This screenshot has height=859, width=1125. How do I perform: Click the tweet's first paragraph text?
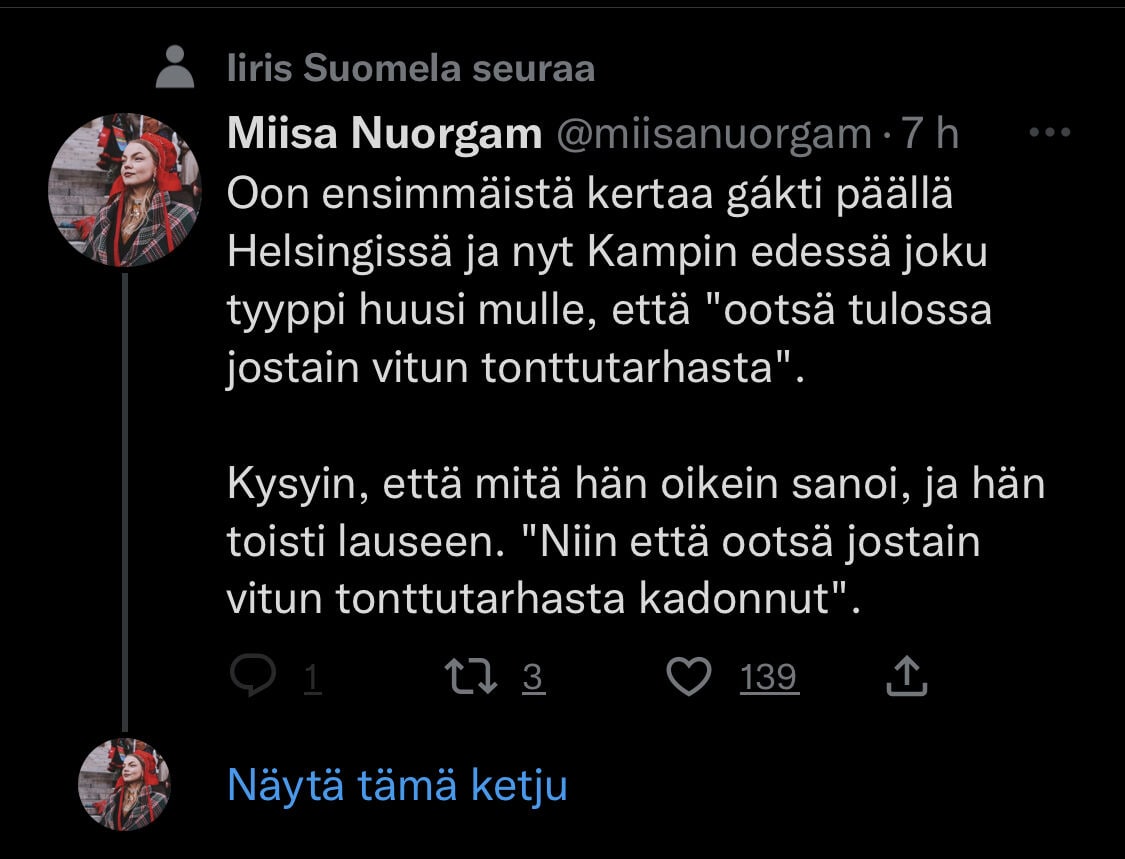tap(600, 282)
